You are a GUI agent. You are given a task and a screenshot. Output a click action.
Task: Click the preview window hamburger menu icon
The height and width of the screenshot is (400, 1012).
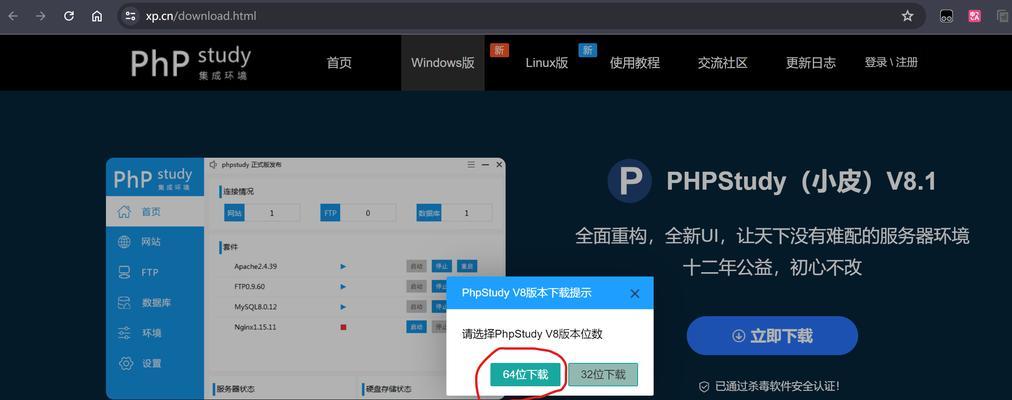pyautogui.click(x=471, y=165)
